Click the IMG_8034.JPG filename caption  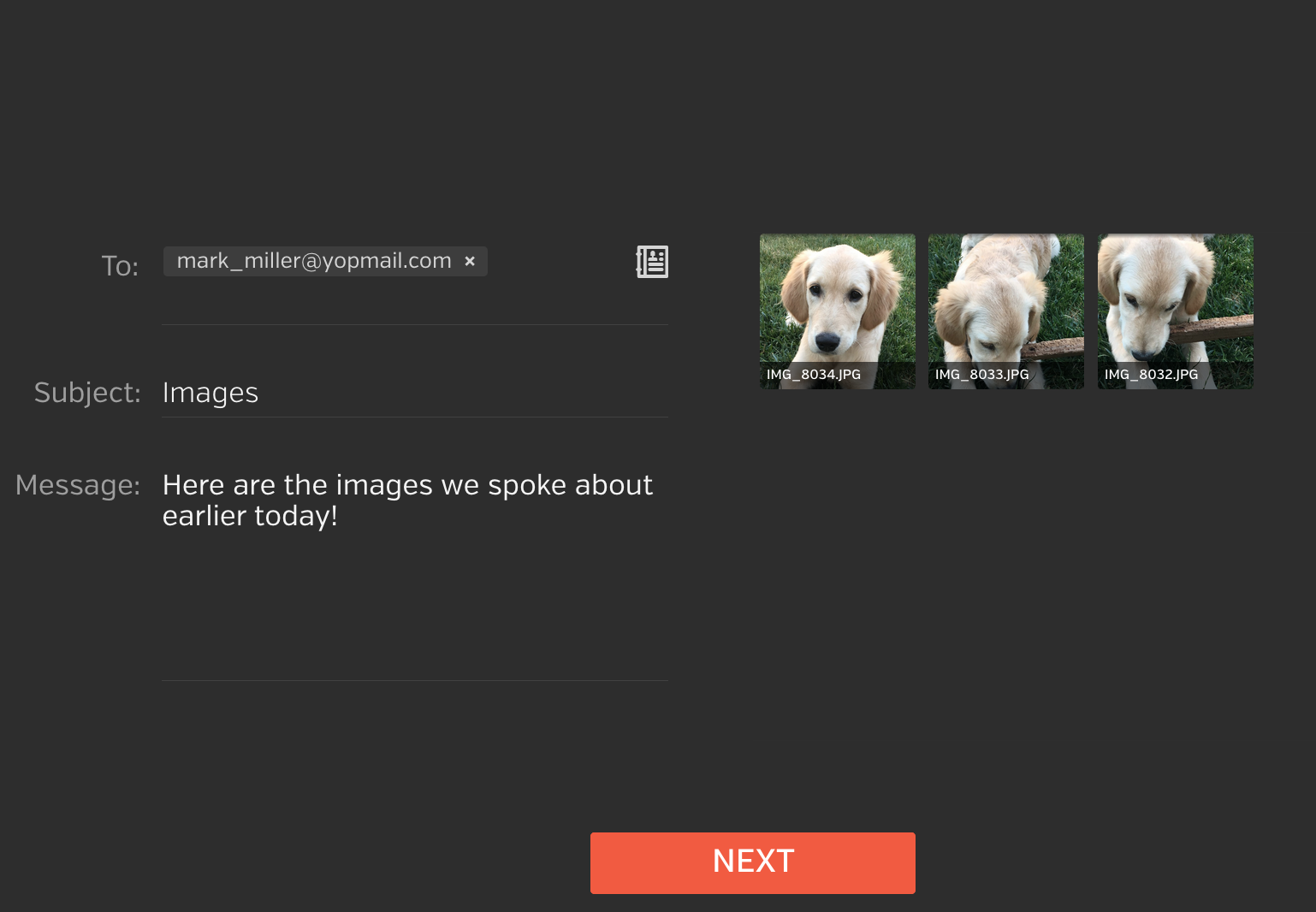tap(814, 375)
